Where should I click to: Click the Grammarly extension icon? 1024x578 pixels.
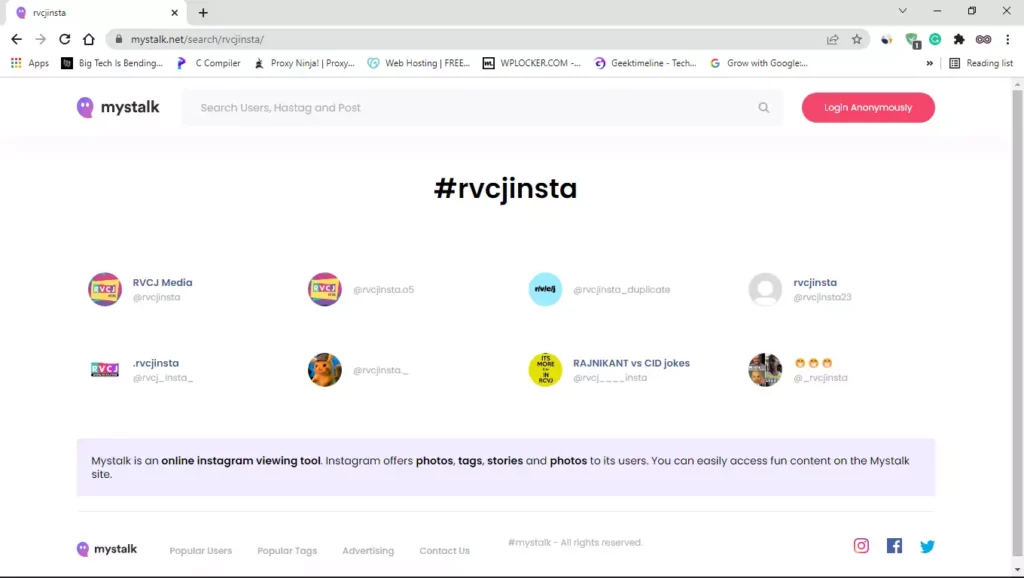935,39
